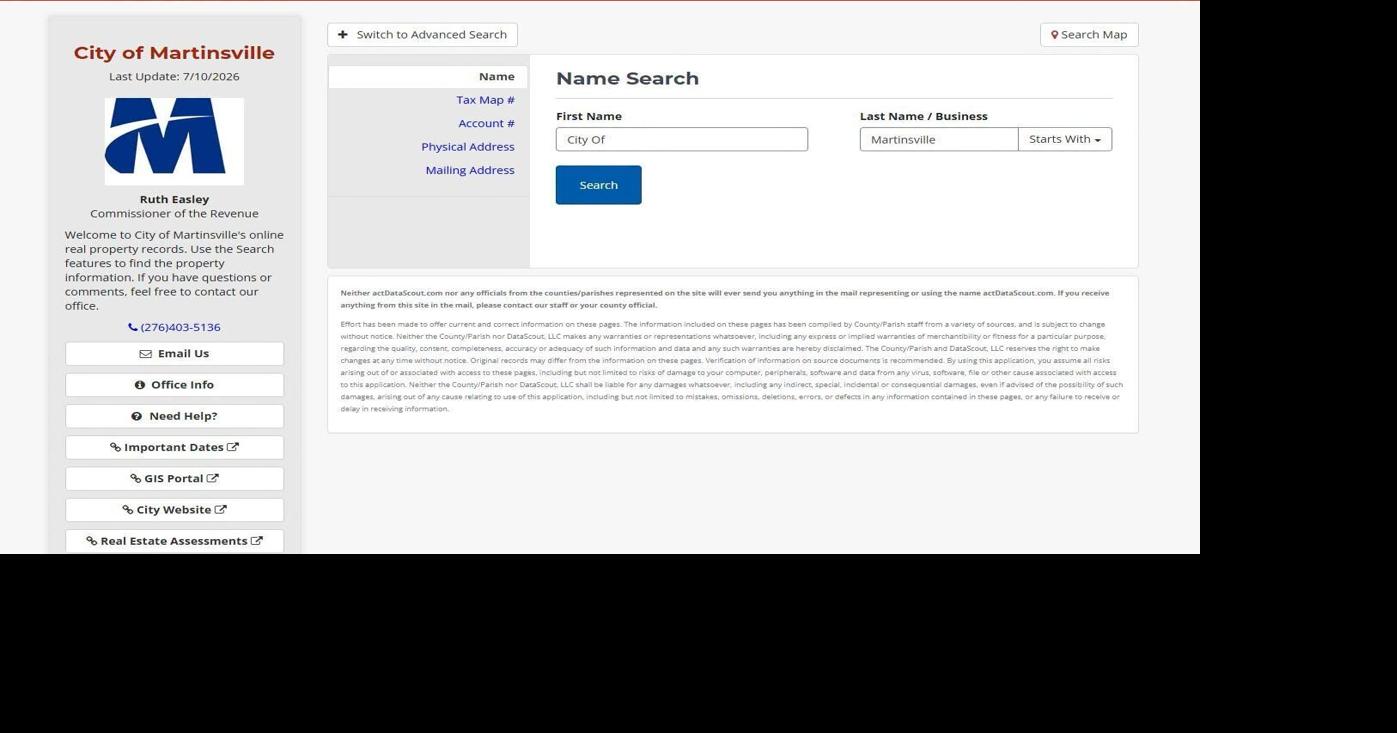Click the info circle icon on Office Info
The image size is (1397, 733).
tap(140, 385)
